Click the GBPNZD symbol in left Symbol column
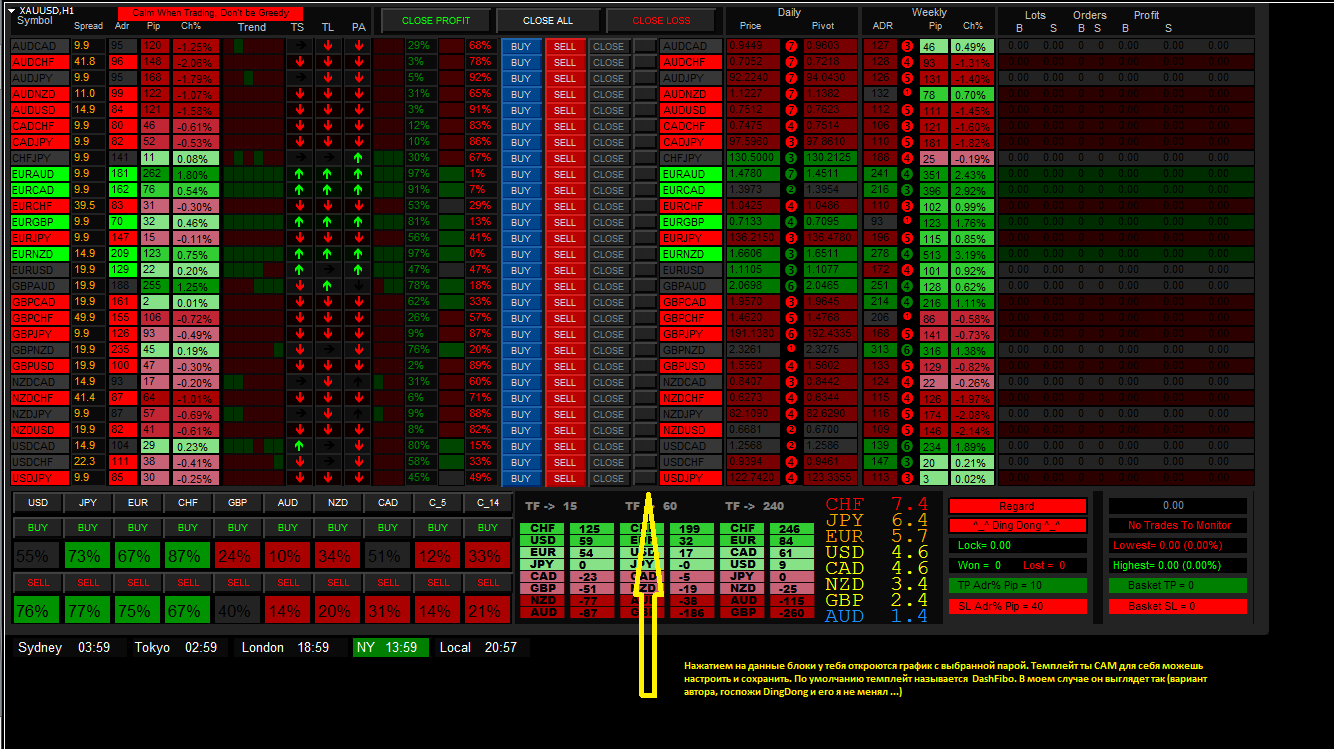This screenshot has width=1334, height=749. [39, 350]
